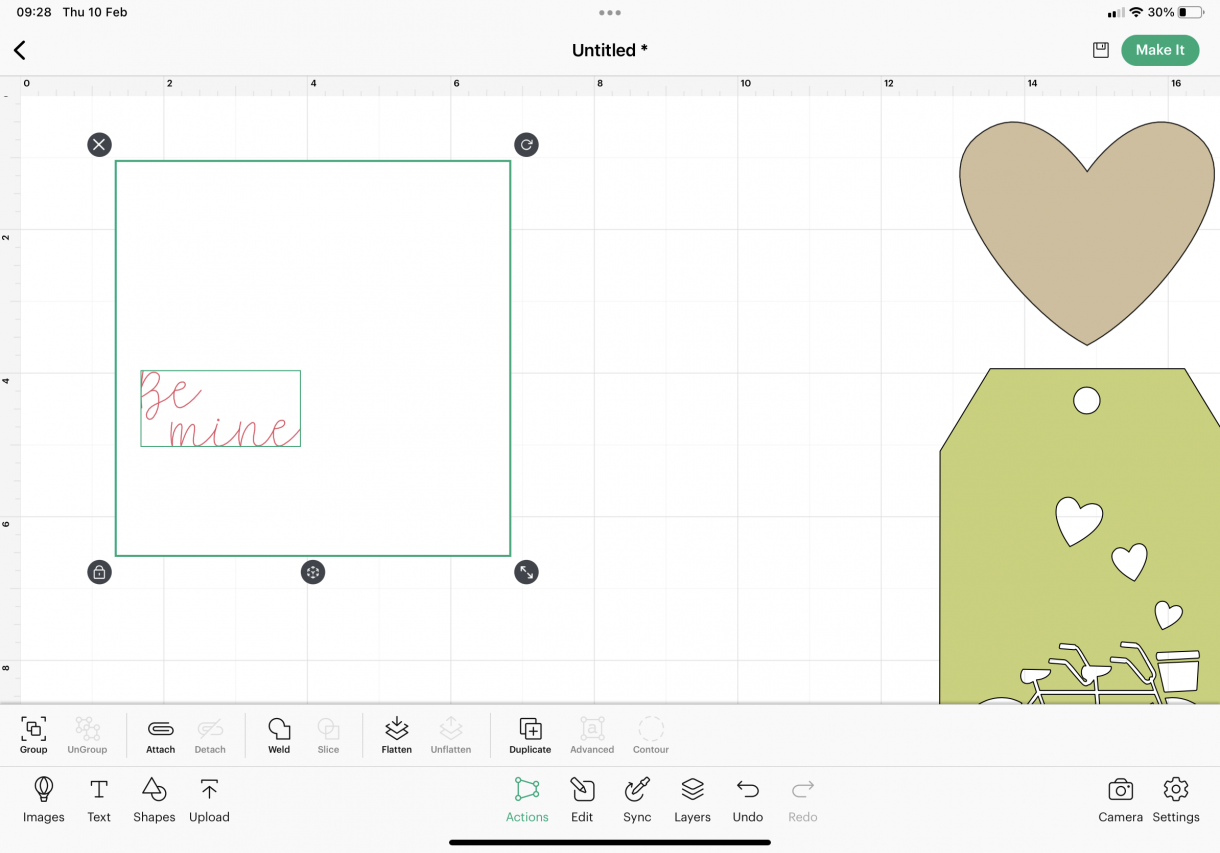Click the save project icon
Image resolution: width=1220 pixels, height=853 pixels.
click(1100, 50)
